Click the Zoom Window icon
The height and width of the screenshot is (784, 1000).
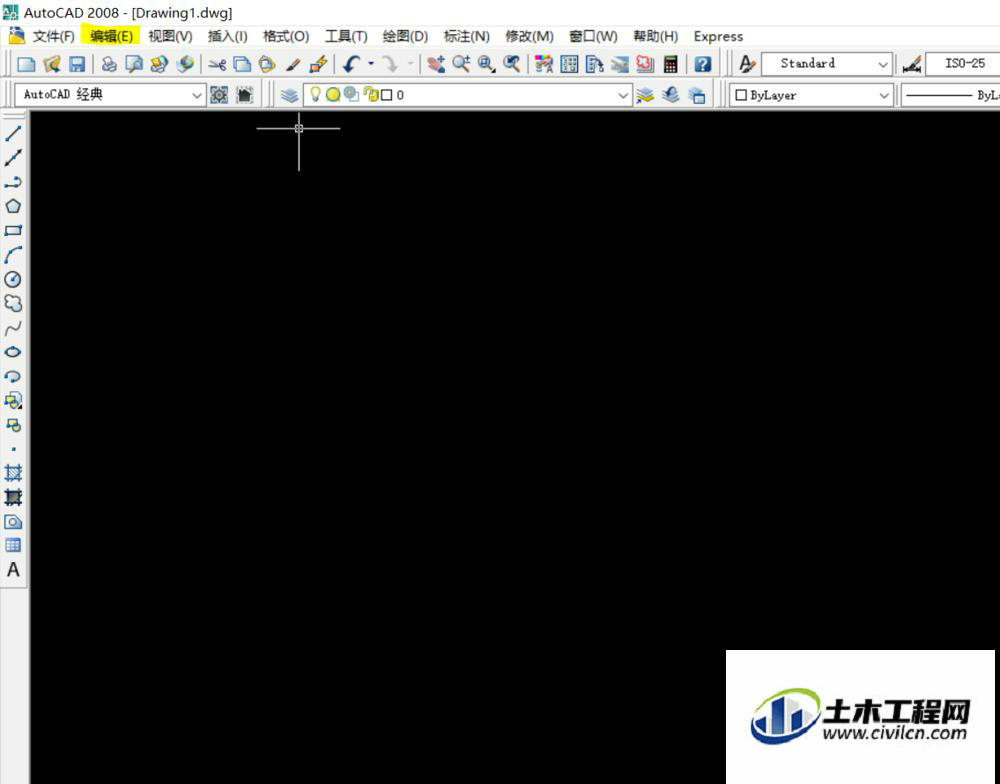click(487, 64)
